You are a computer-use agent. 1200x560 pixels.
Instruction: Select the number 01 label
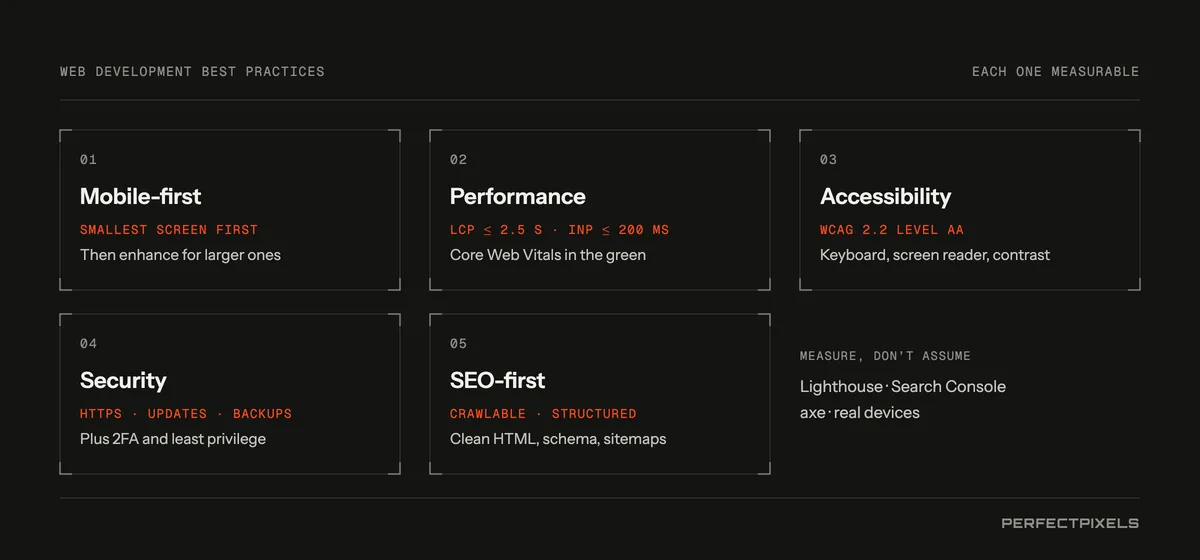point(88,160)
